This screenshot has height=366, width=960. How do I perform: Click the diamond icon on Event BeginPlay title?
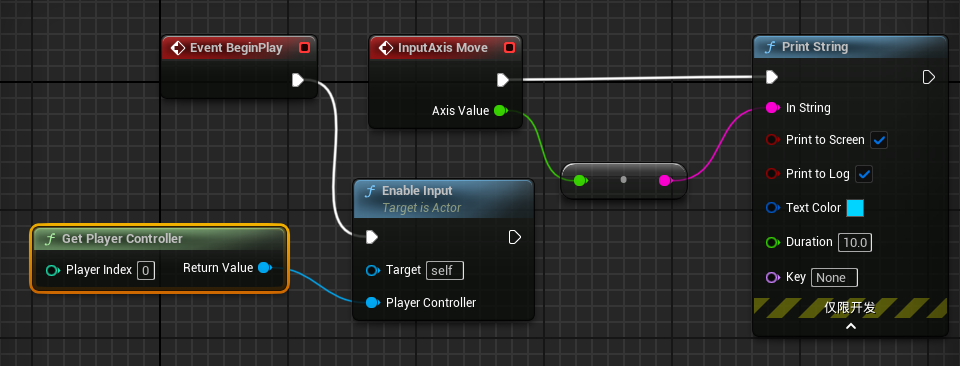click(178, 48)
